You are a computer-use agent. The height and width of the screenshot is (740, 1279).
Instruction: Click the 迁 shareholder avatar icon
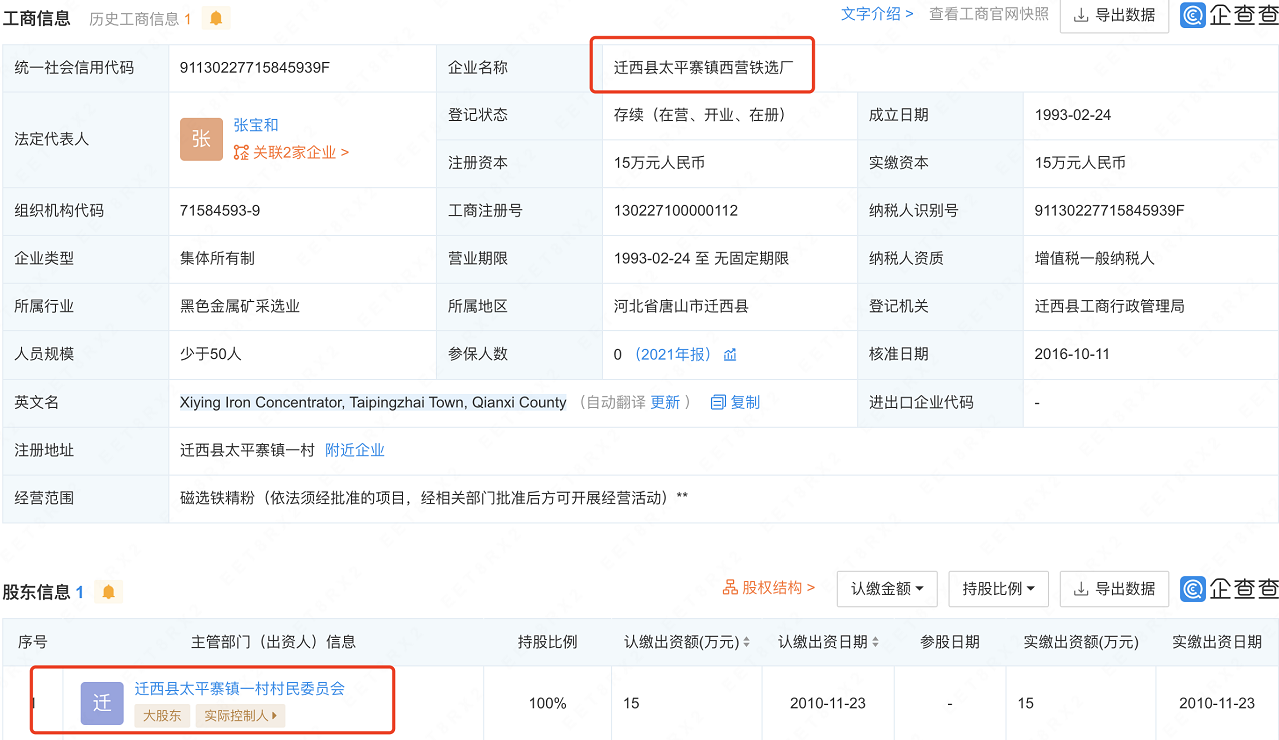(x=101, y=703)
